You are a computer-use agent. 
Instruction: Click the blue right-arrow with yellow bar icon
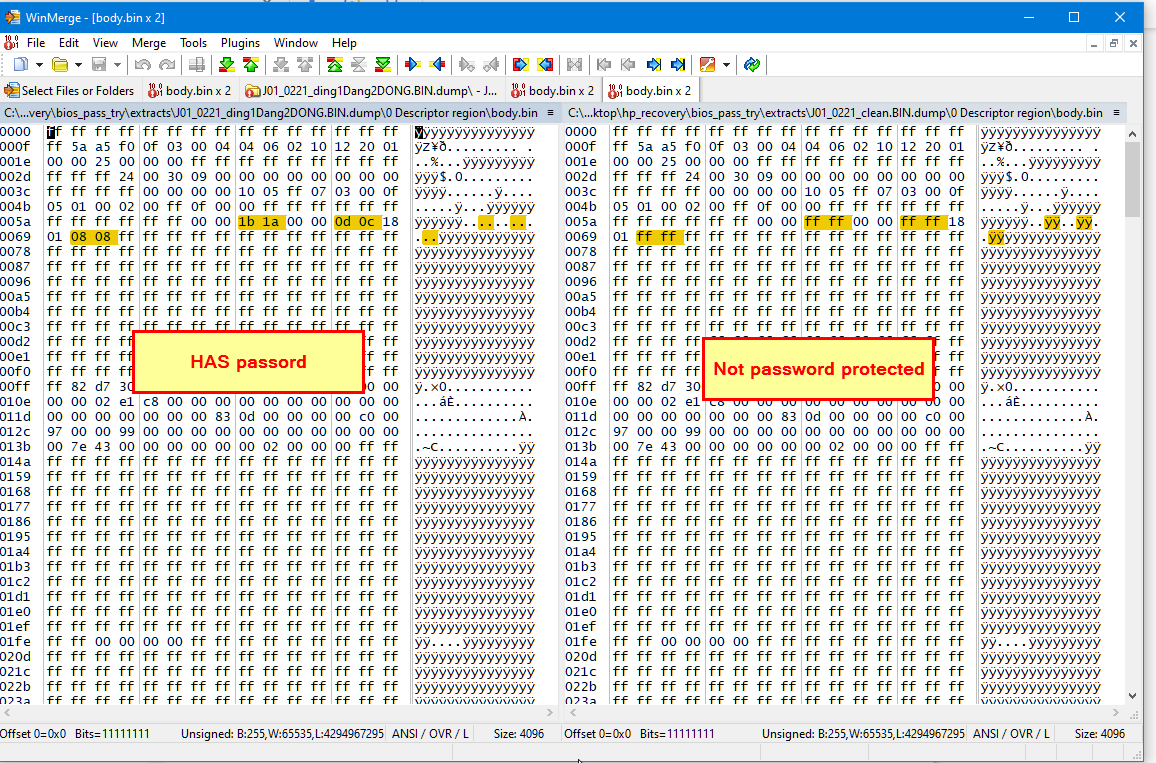[x=654, y=65]
